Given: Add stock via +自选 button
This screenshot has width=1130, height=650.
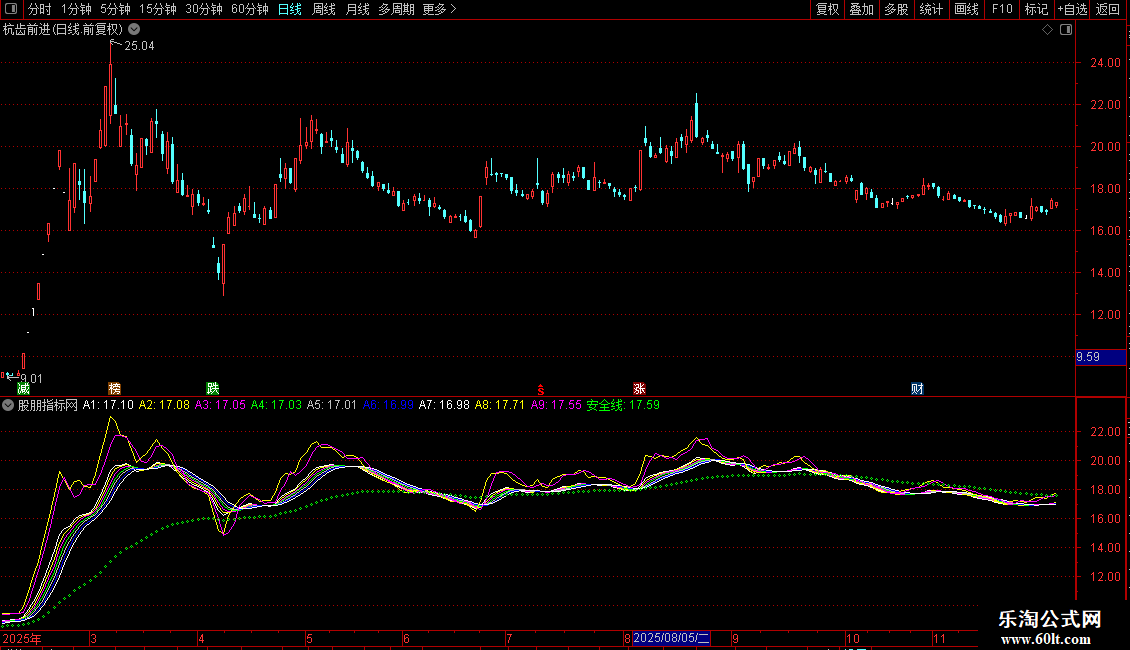Looking at the screenshot, I should (x=1071, y=10).
